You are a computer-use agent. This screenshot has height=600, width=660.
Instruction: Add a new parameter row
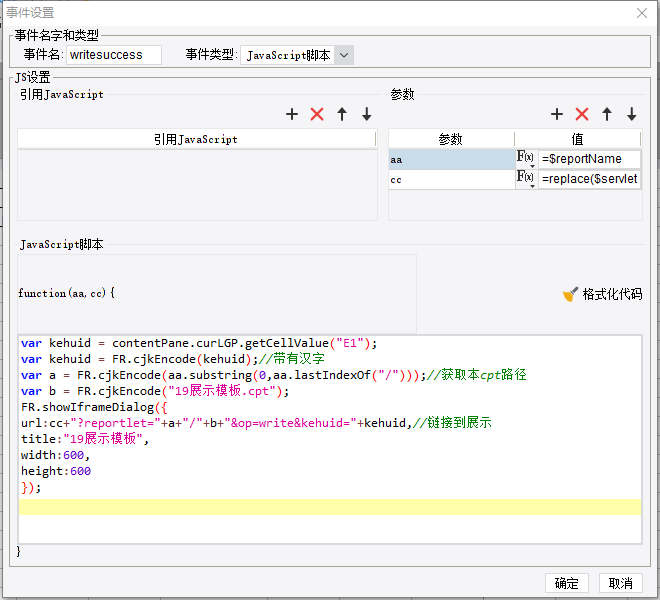coord(557,115)
